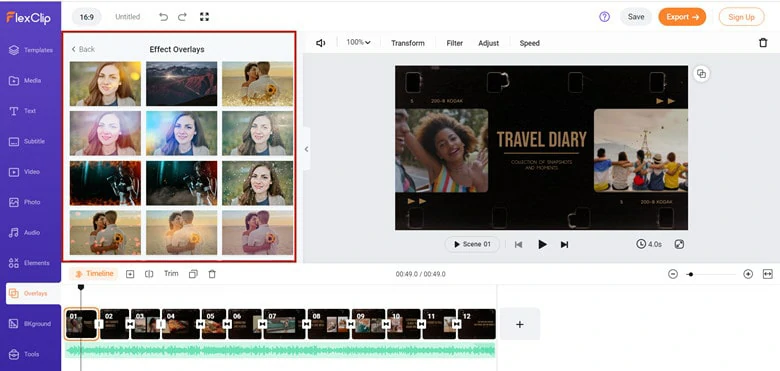Delete the scene using the timeline trash icon
Screen dimensions: 780x371
click(212, 274)
